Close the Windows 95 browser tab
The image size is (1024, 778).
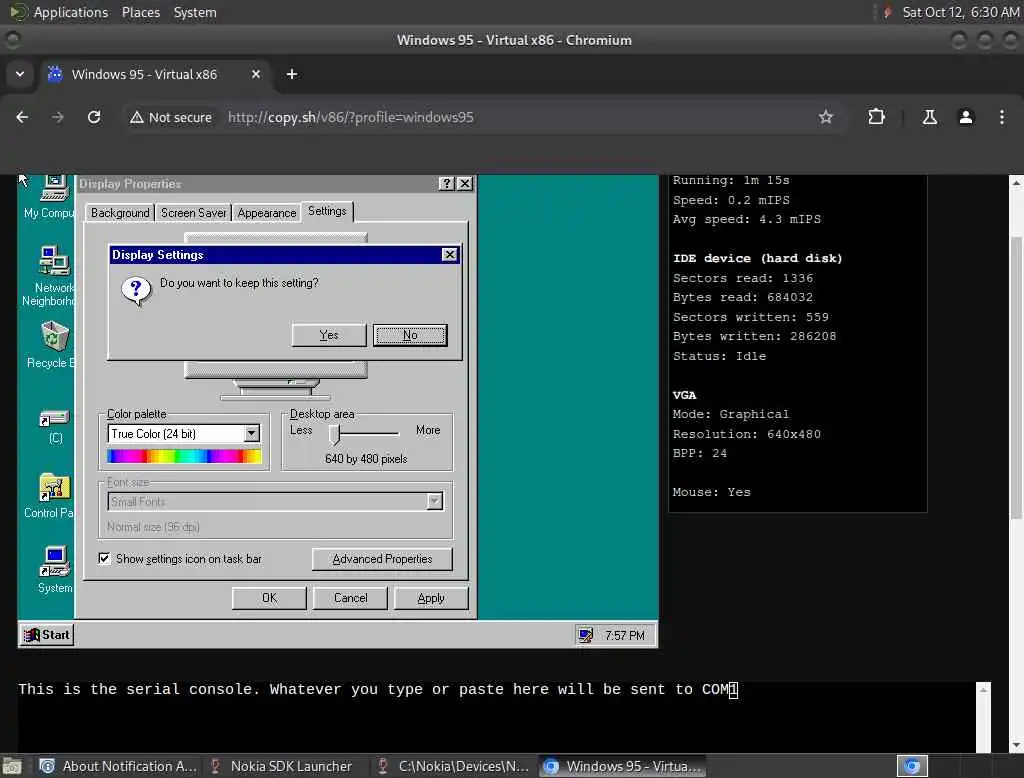256,74
